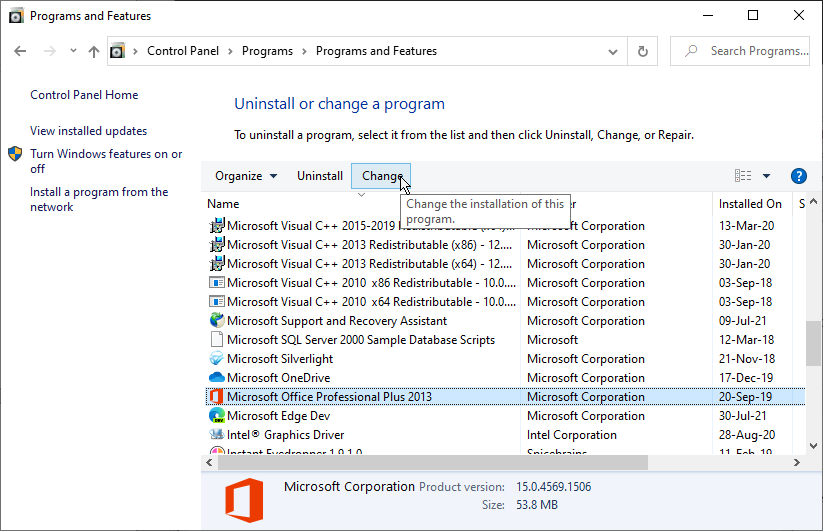823x531 pixels.
Task: Open Turn Windows features on or off
Action: pyautogui.click(x=106, y=161)
